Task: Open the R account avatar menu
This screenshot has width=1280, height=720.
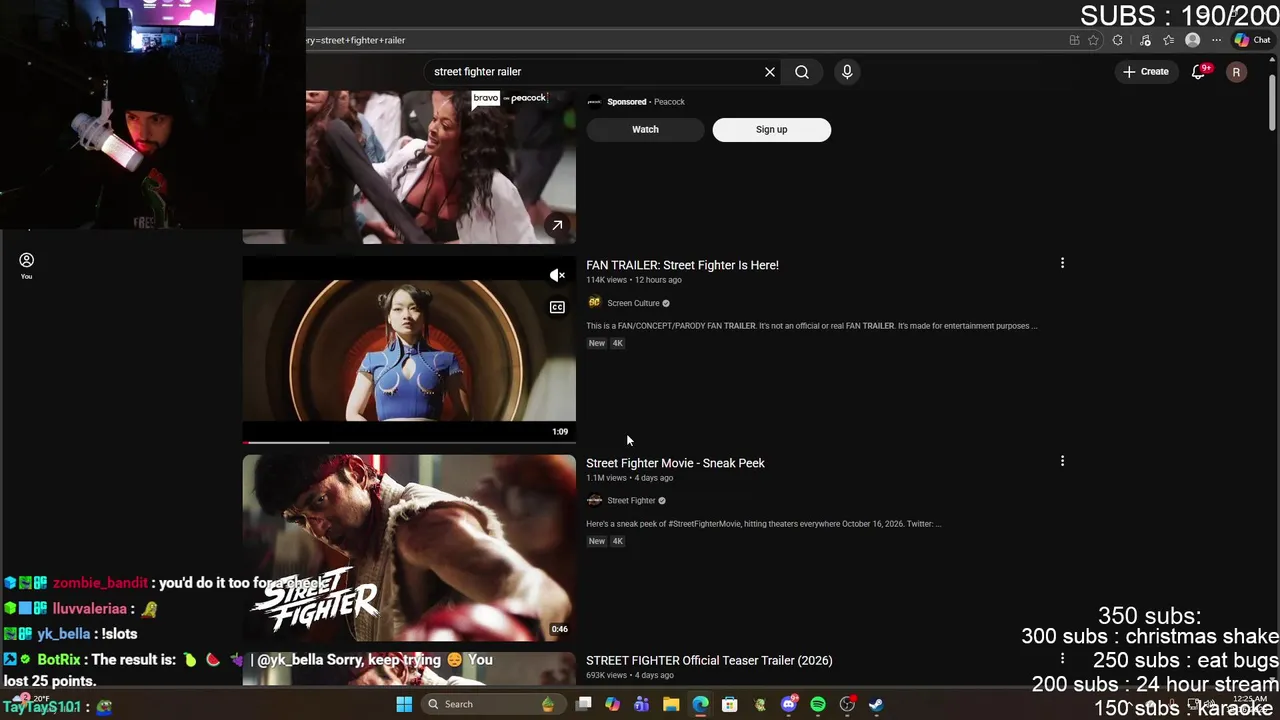Action: [x=1236, y=72]
